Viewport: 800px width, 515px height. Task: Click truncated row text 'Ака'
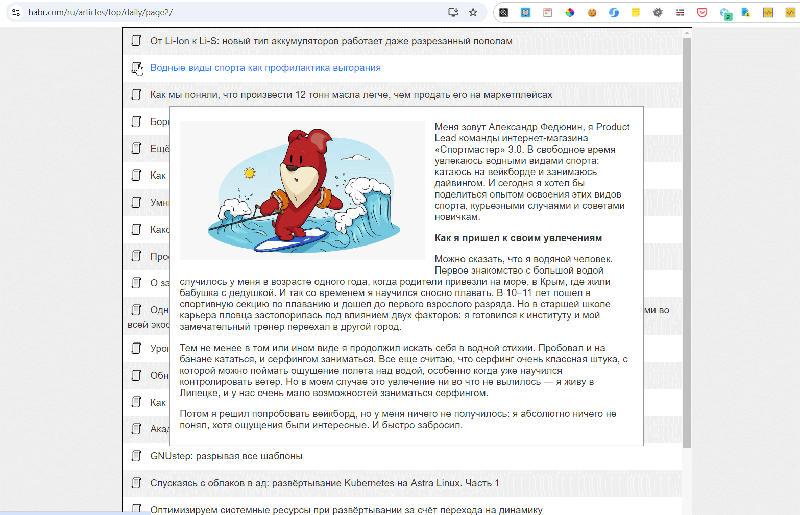(x=159, y=429)
